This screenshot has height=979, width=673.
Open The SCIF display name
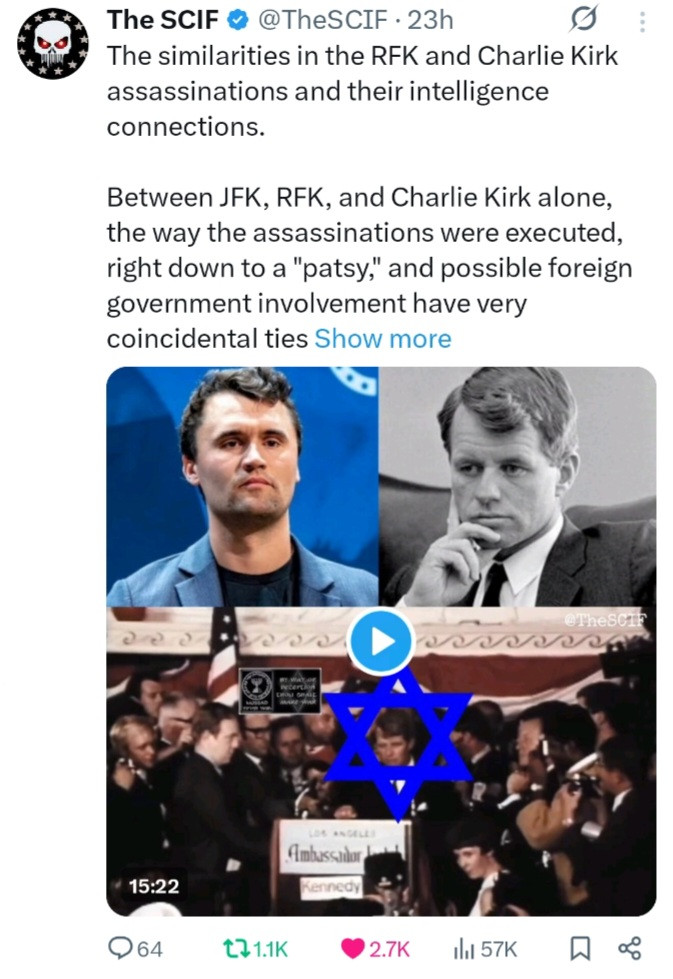[x=153, y=19]
